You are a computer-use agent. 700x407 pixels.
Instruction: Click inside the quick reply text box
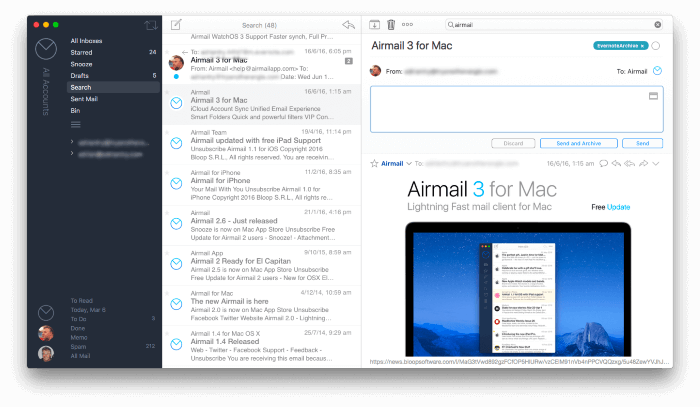coord(517,109)
